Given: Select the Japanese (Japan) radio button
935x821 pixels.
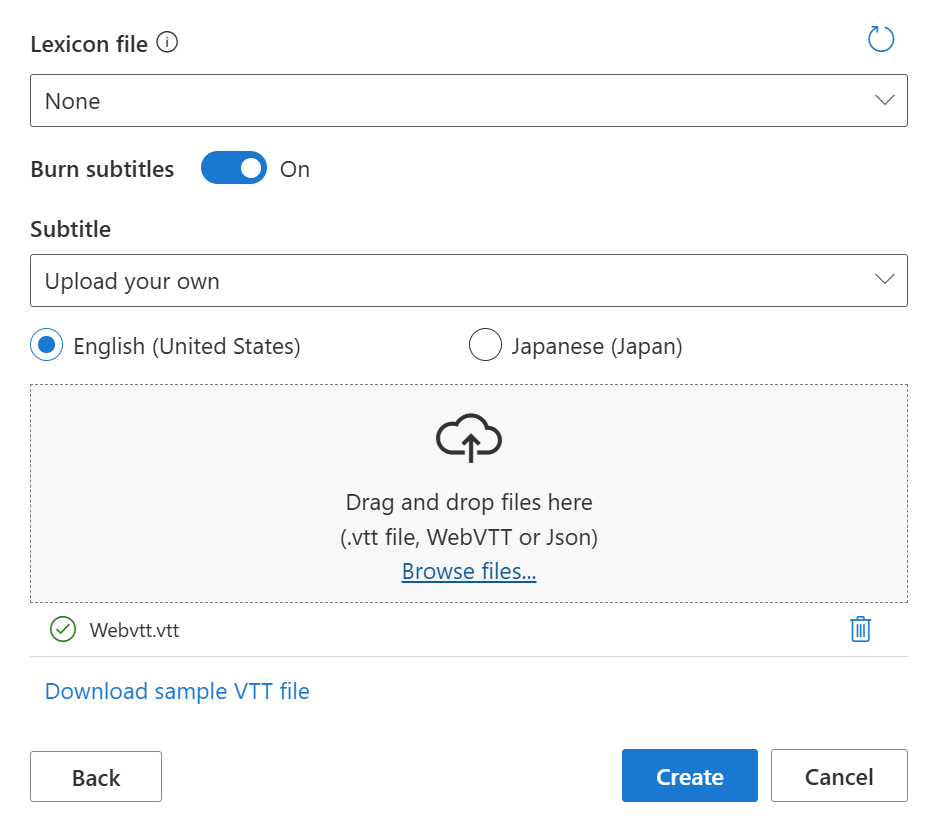Looking at the screenshot, I should (485, 344).
